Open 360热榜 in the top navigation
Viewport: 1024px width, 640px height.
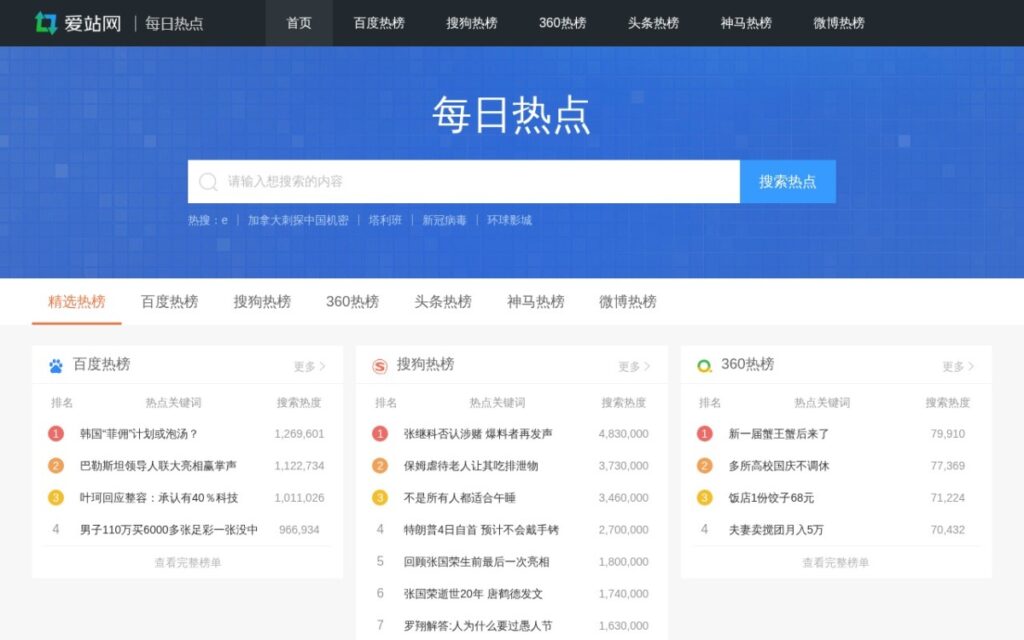point(562,23)
